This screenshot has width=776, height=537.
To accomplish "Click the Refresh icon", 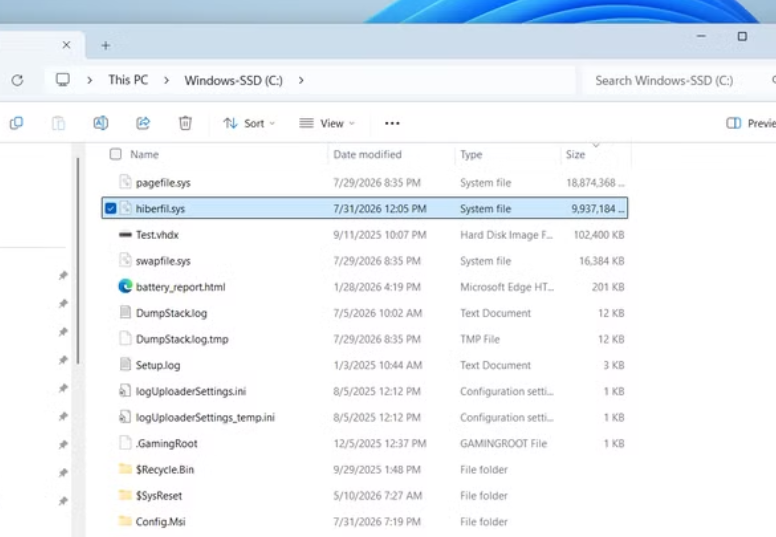I will click(17, 80).
